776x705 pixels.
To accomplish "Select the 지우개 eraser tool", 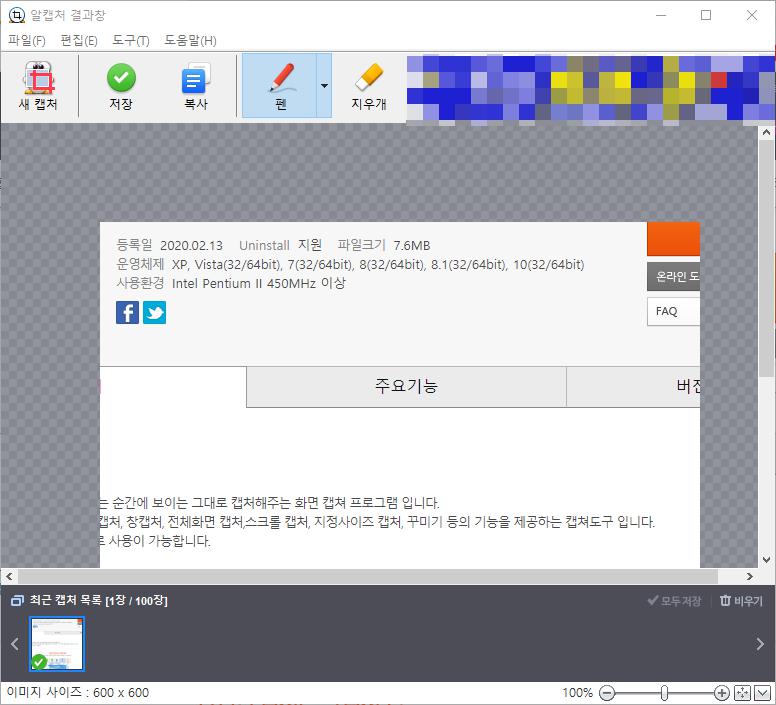I will [x=369, y=86].
